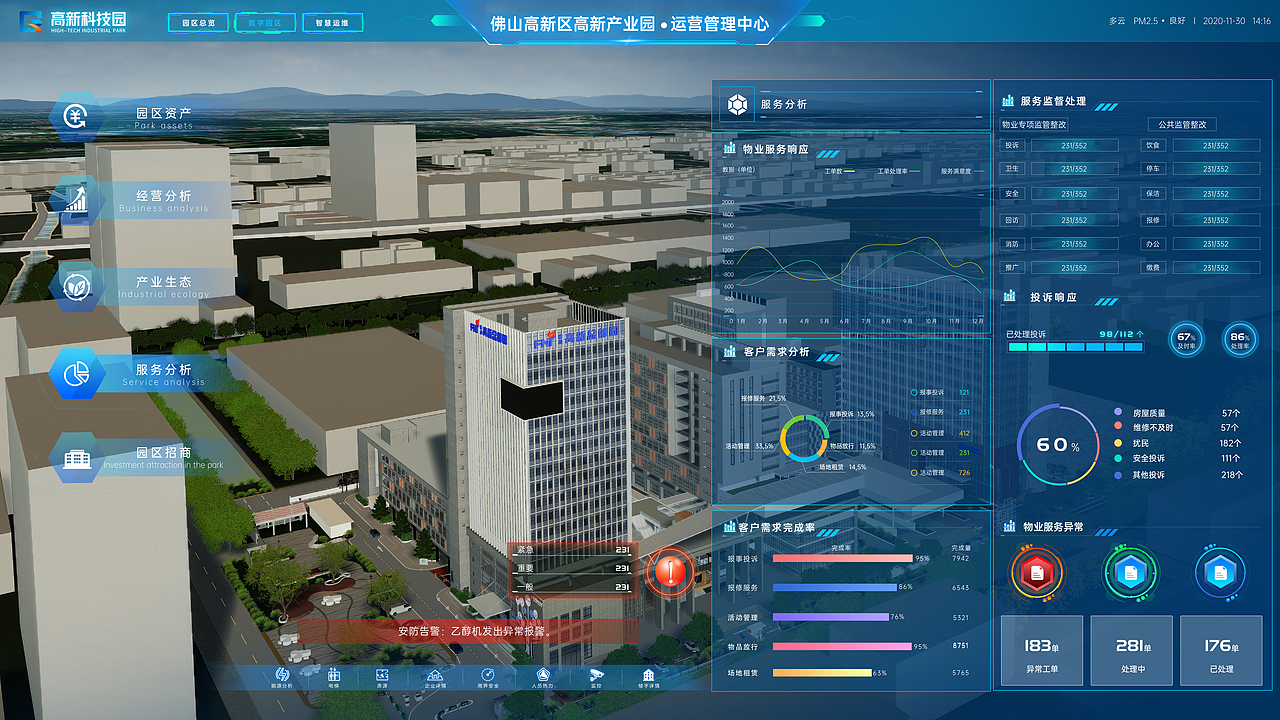
Task: Select 物业专项监管整改 button
Action: 1035,124
